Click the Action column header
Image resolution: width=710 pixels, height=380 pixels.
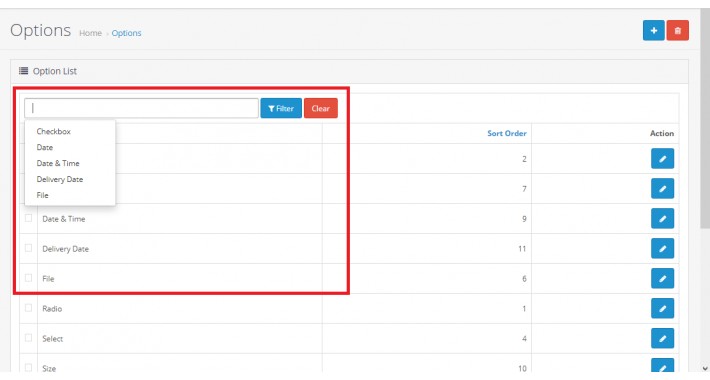[x=662, y=133]
